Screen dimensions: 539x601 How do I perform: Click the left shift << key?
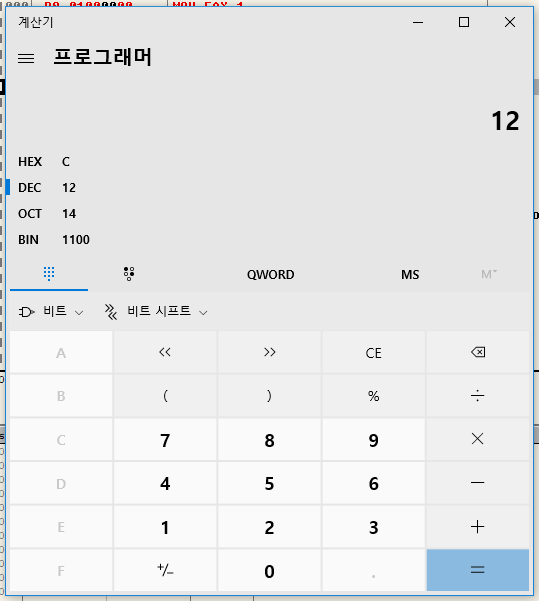click(x=165, y=352)
